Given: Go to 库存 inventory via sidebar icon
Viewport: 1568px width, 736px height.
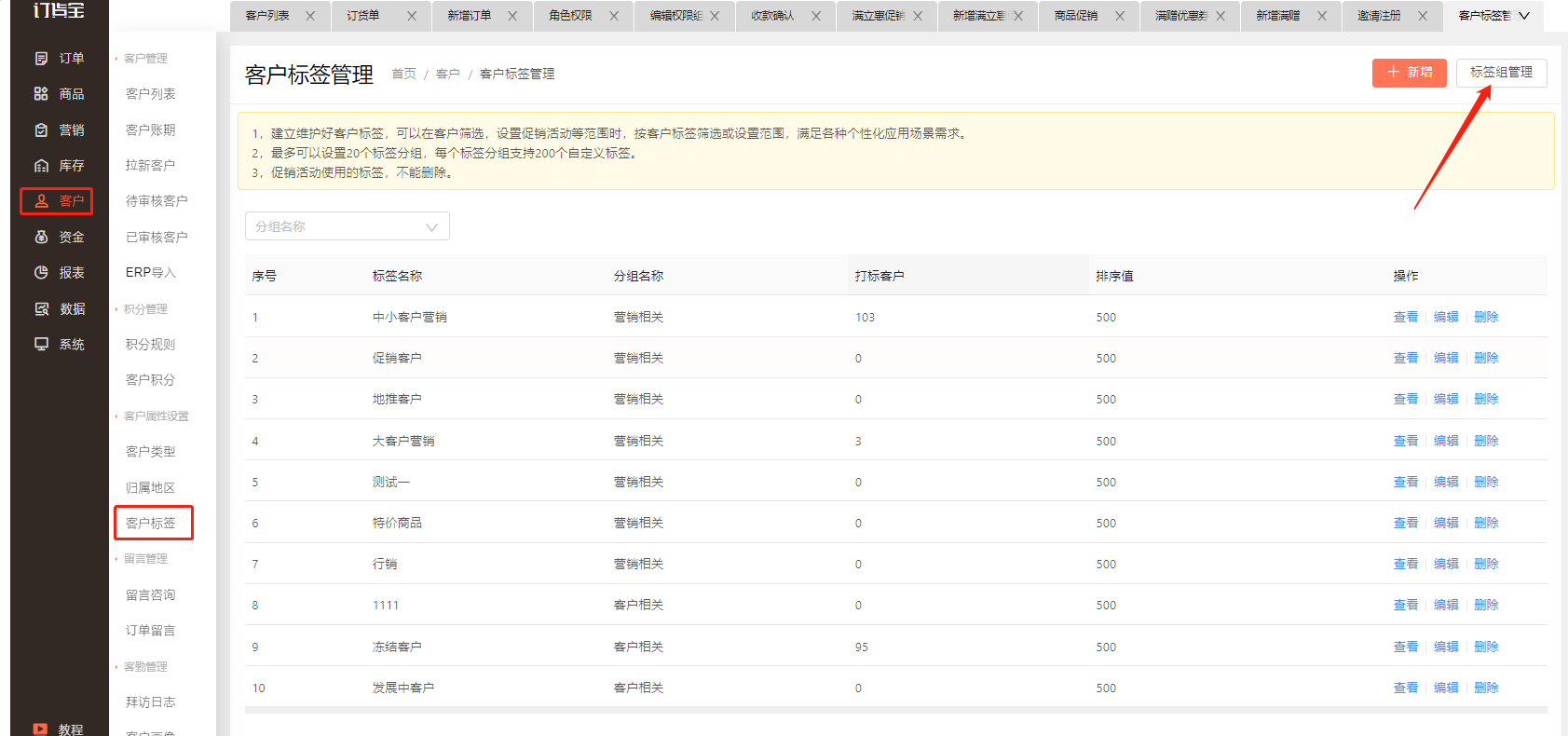Looking at the screenshot, I should 41,166.
